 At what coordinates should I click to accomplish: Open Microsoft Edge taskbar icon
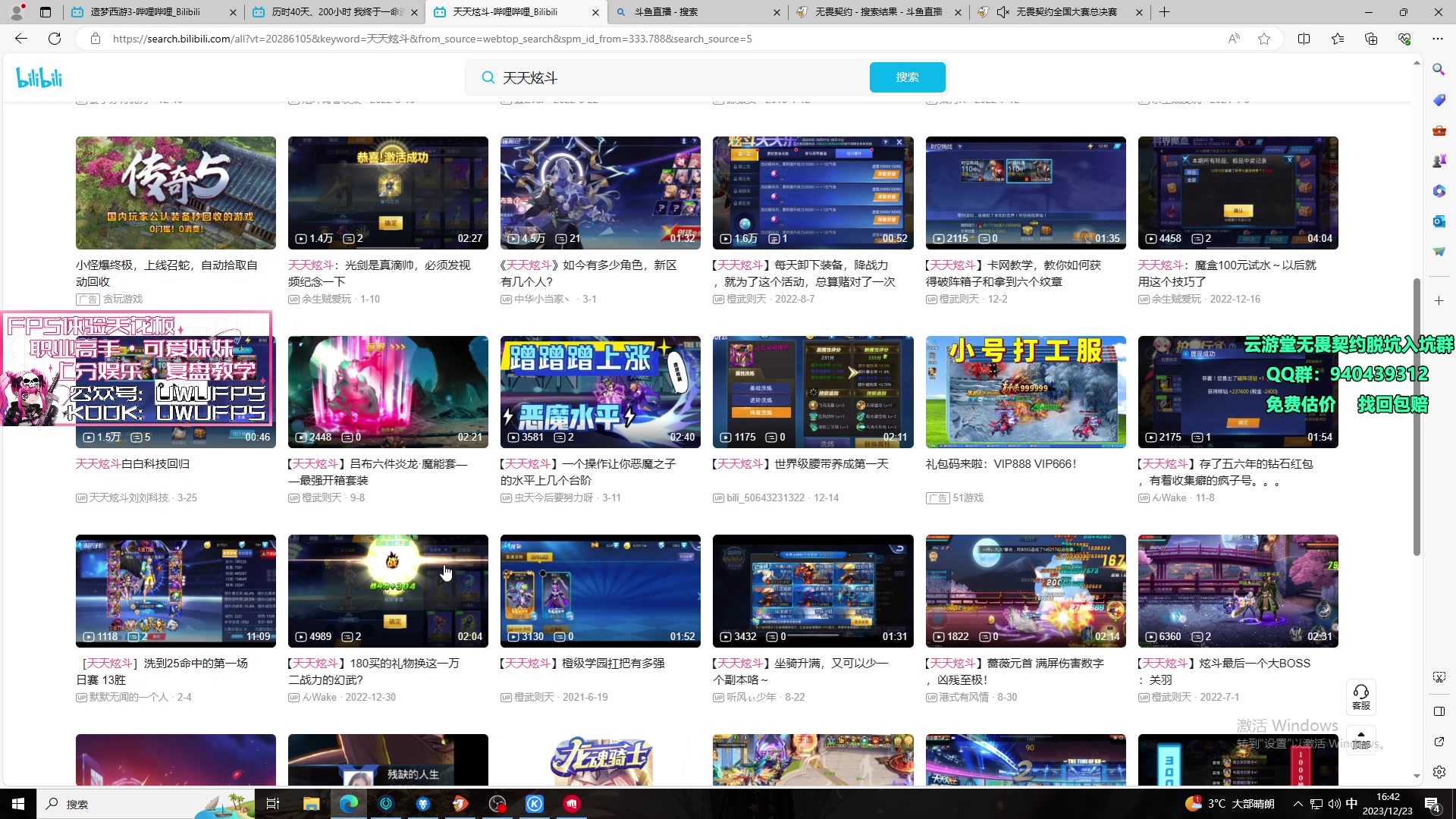[349, 804]
